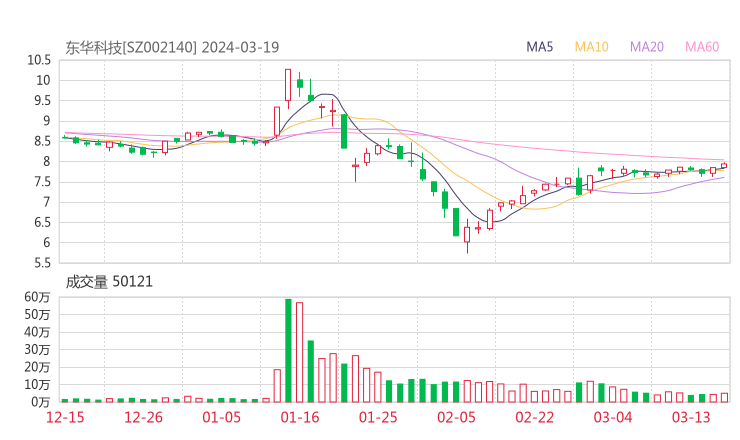Click the 12-15 date axis label
Image resolution: width=740 pixels, height=440 pixels.
pyautogui.click(x=65, y=417)
